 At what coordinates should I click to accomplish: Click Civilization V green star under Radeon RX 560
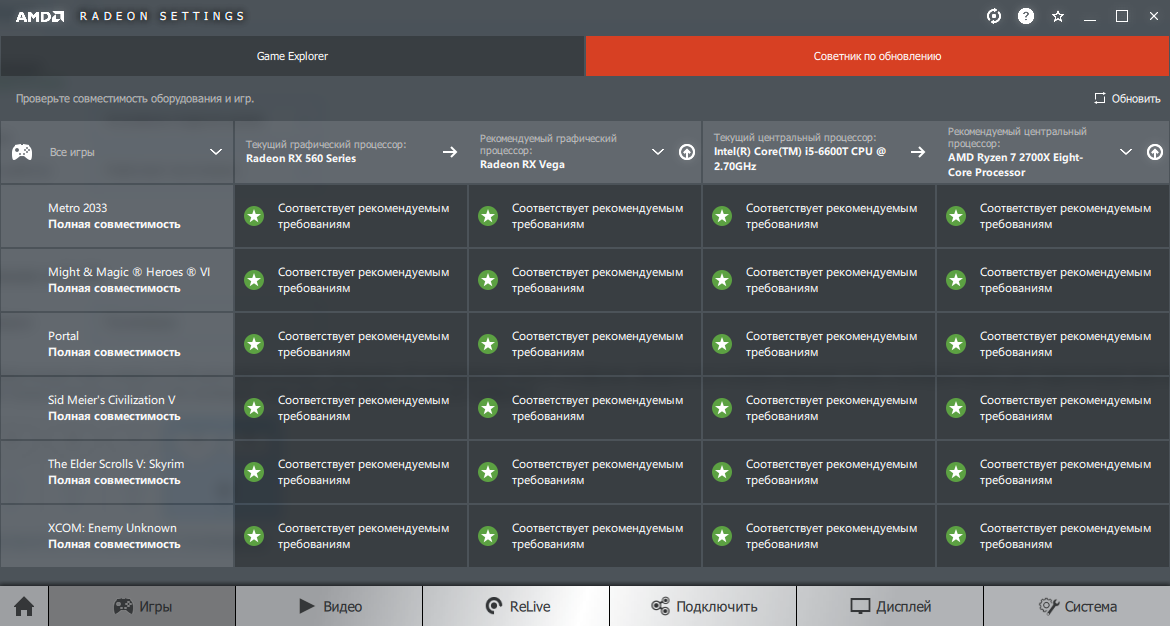click(254, 408)
